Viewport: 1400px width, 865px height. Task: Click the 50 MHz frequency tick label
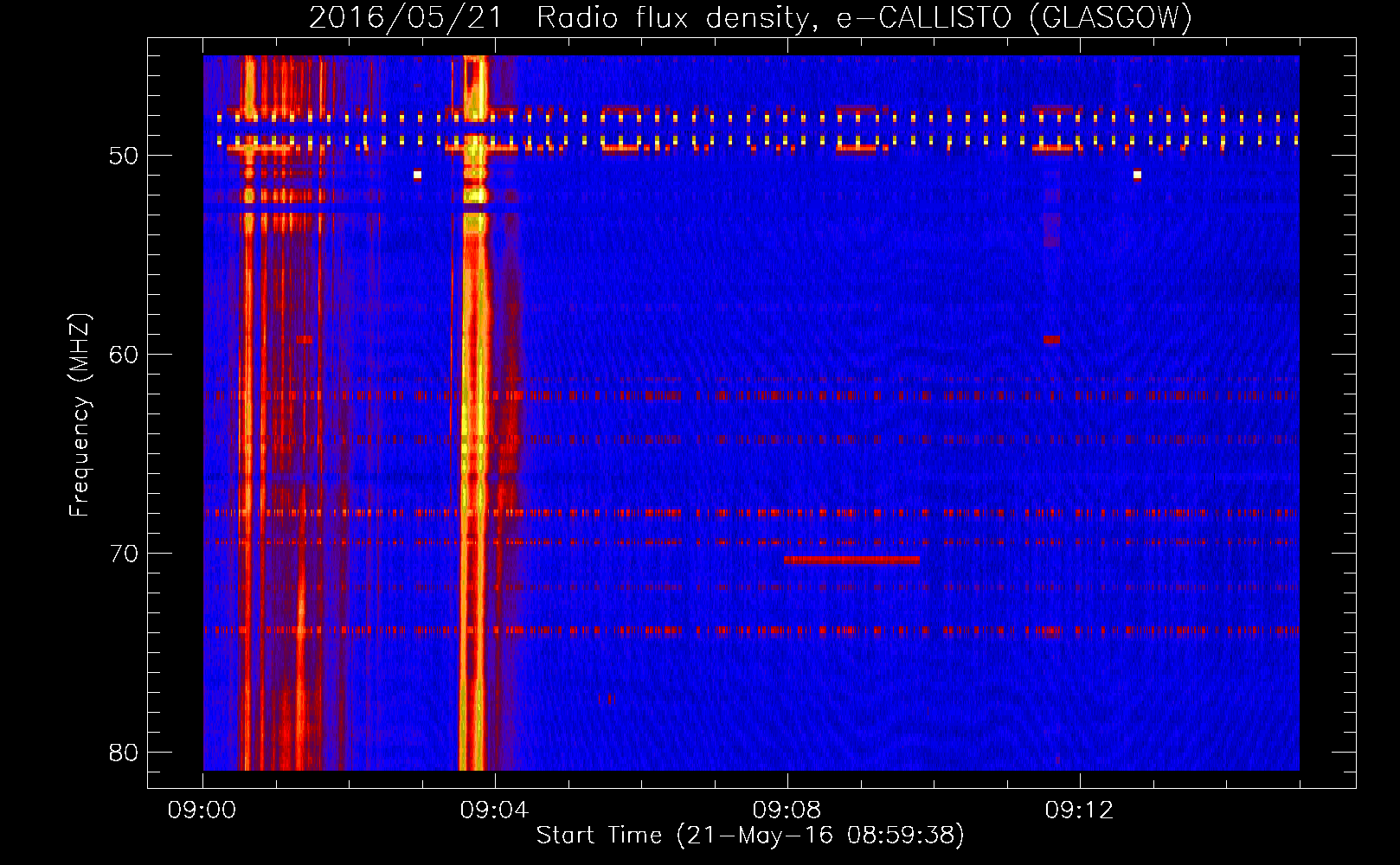tap(124, 156)
